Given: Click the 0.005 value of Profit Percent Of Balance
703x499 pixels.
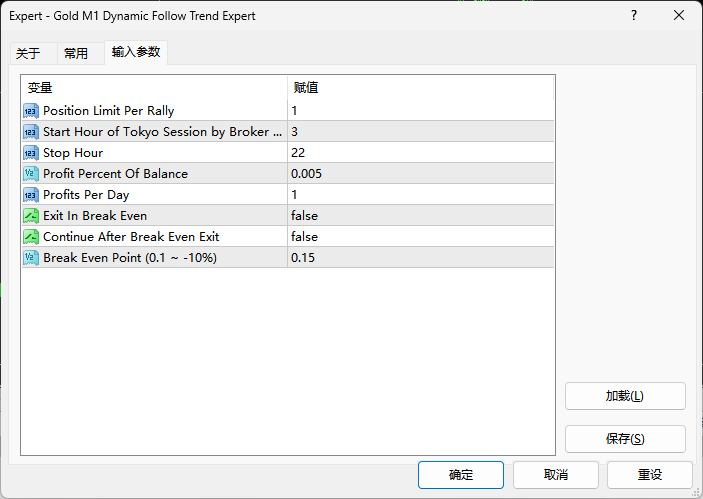Looking at the screenshot, I should click(309, 174).
